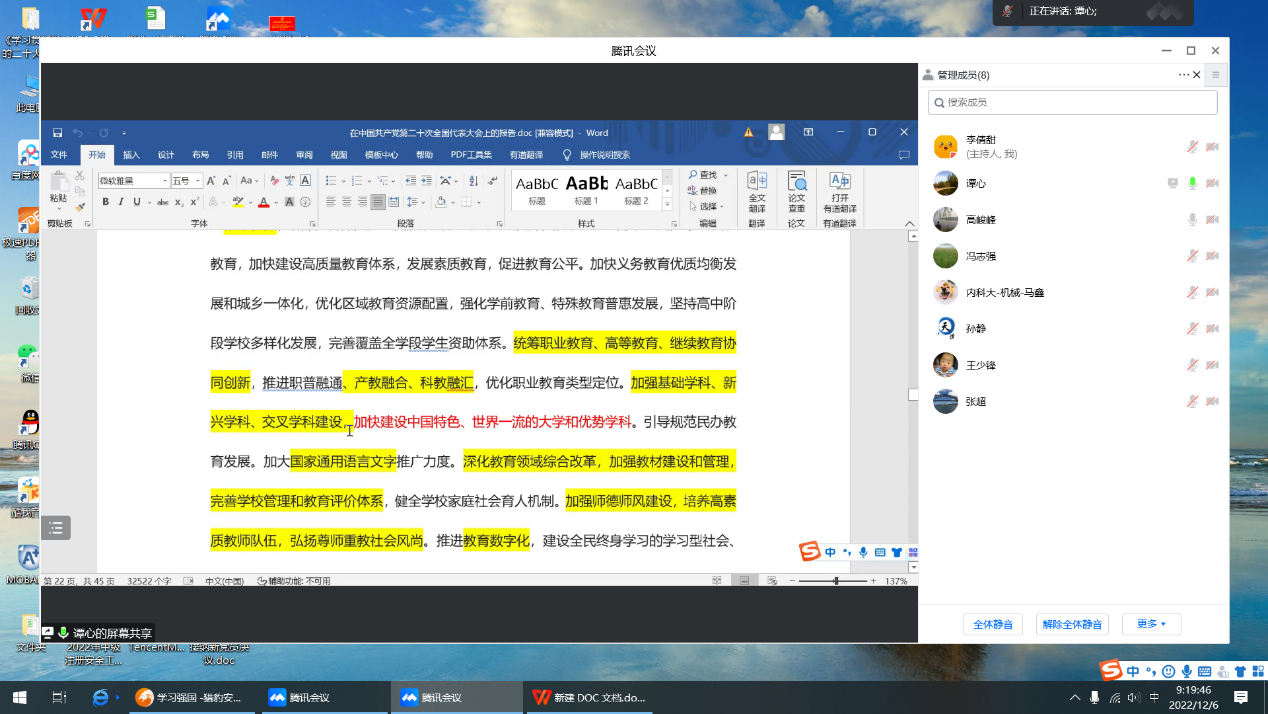Expand the 更多 dropdown button
The width and height of the screenshot is (1268, 714).
click(1151, 624)
